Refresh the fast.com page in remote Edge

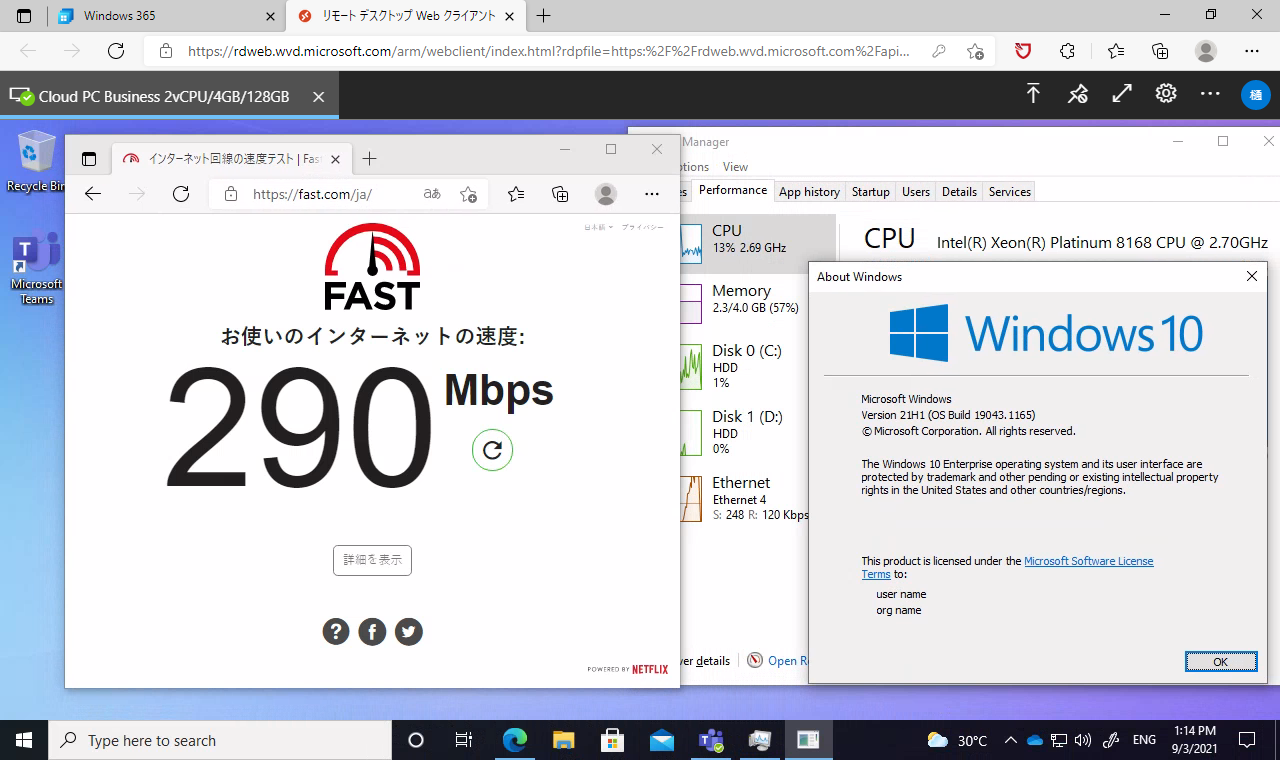181,194
